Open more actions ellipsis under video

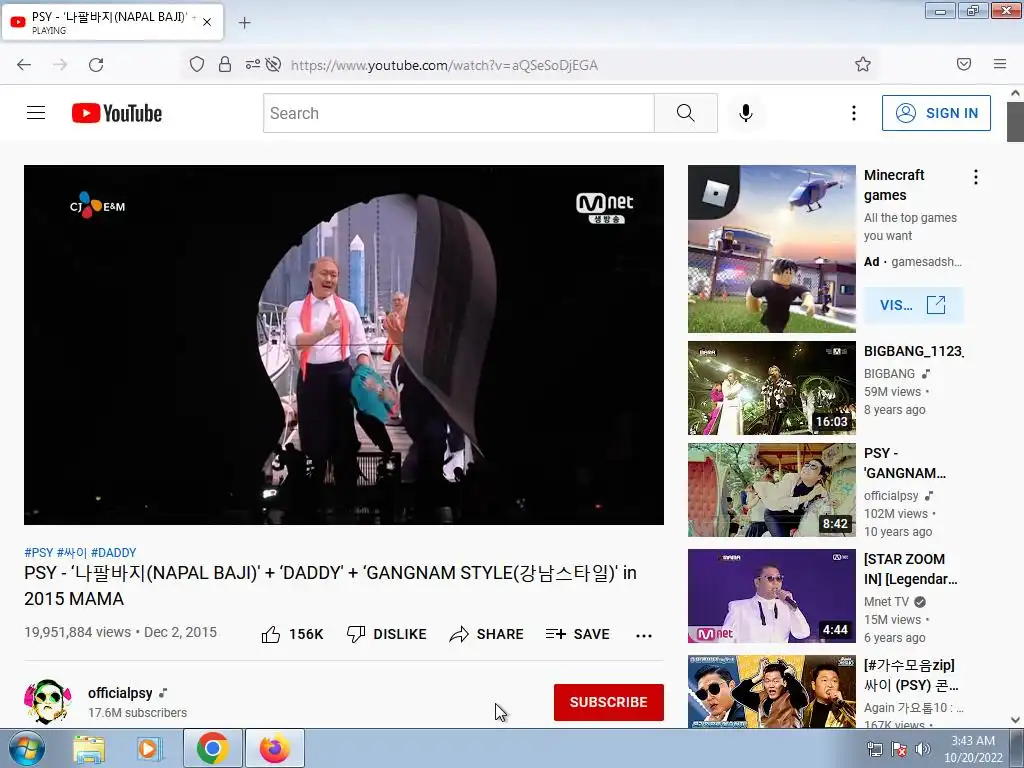click(644, 635)
